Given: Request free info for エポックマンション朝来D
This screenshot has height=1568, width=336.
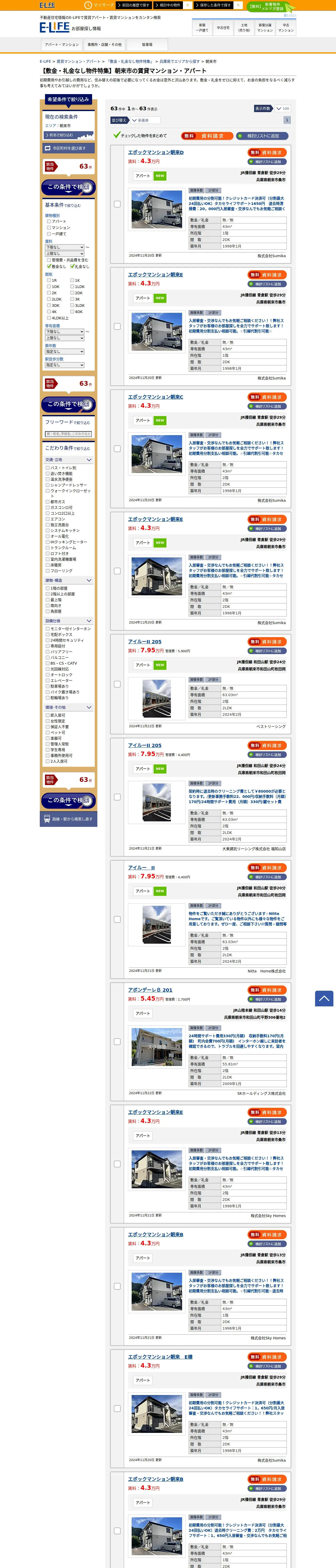Looking at the screenshot, I should tap(267, 152).
